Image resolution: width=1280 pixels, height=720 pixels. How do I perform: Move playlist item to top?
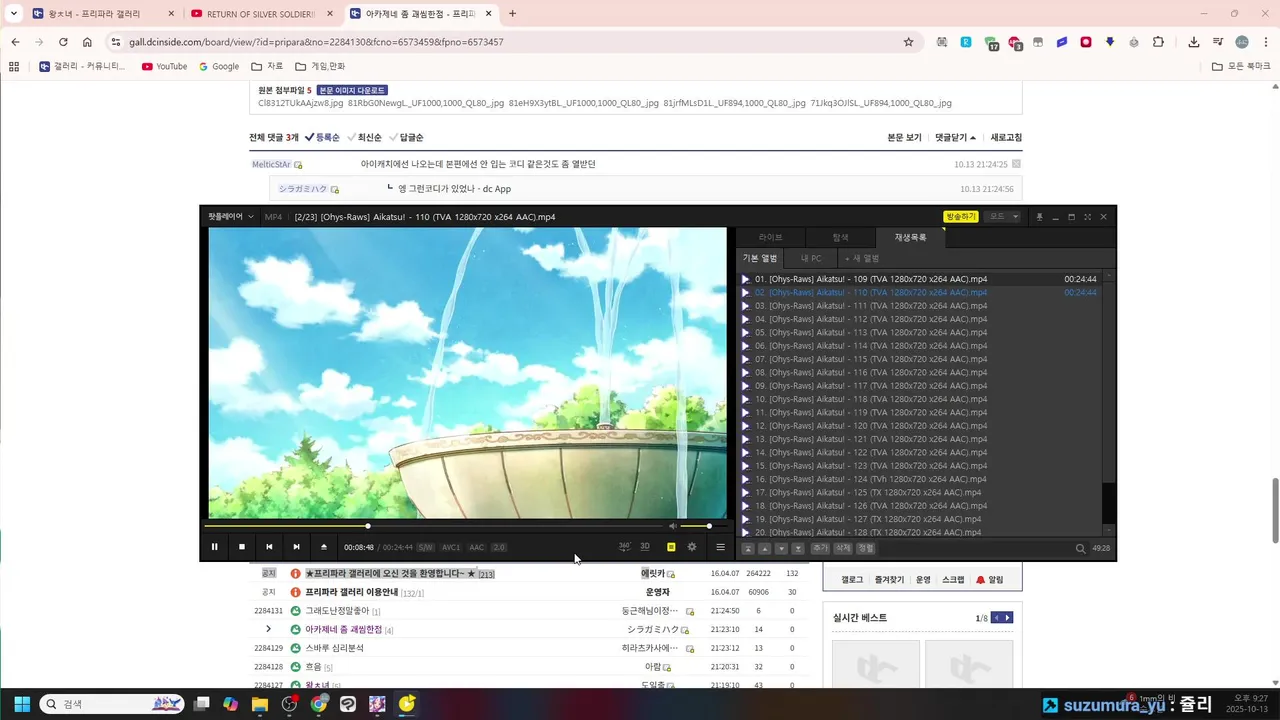[748, 548]
